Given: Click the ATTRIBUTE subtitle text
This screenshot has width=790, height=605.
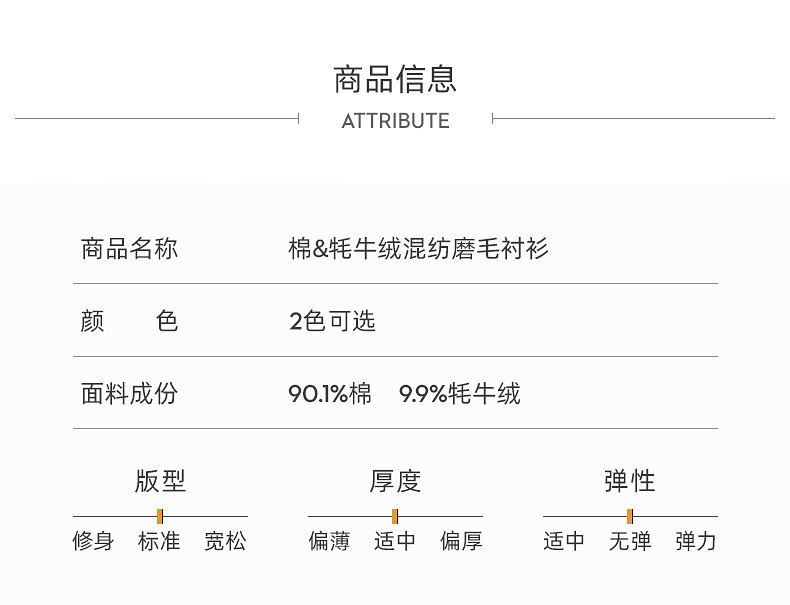Looking at the screenshot, I should 395,121.
